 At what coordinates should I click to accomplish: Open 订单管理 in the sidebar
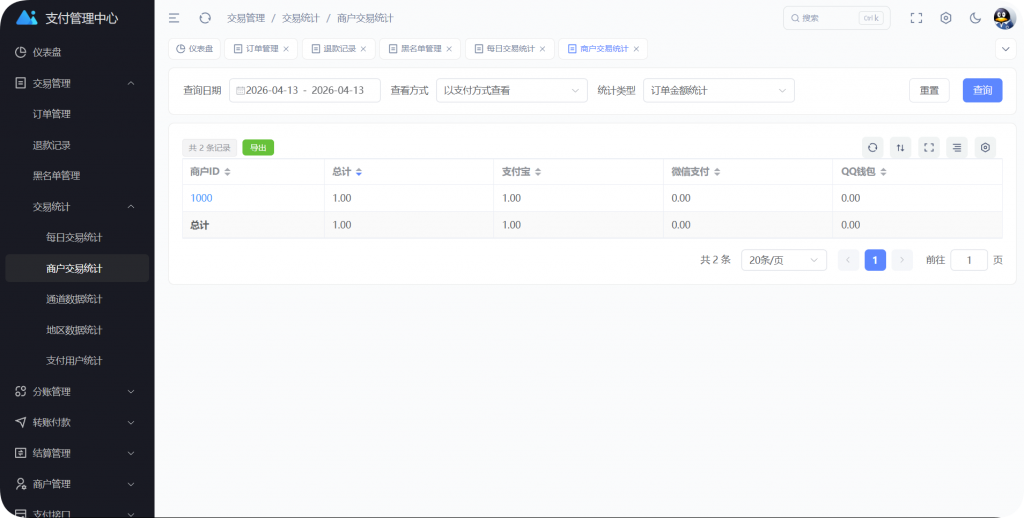click(77, 114)
